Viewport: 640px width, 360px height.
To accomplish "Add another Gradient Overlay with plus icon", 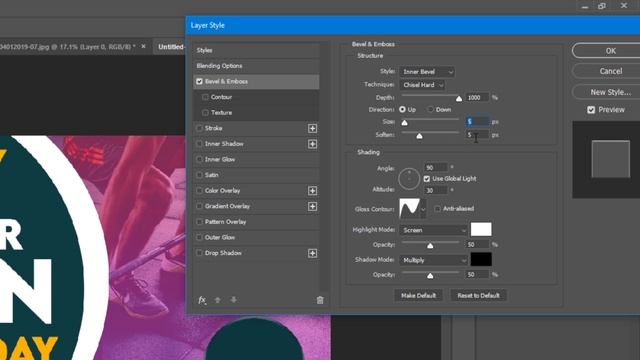I will (312, 207).
